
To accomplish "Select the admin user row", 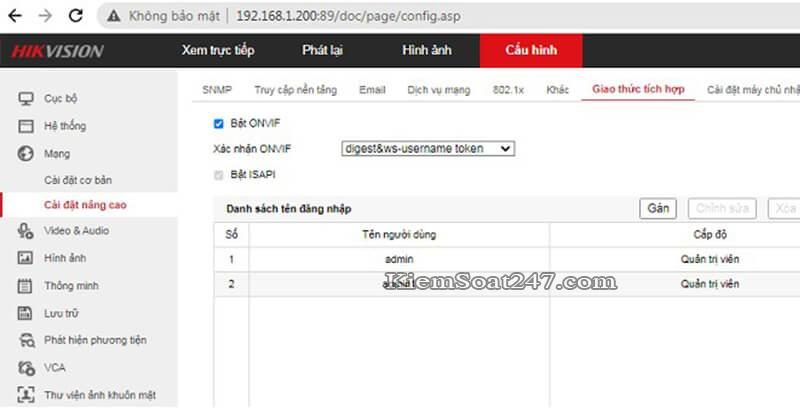I will point(507,259).
